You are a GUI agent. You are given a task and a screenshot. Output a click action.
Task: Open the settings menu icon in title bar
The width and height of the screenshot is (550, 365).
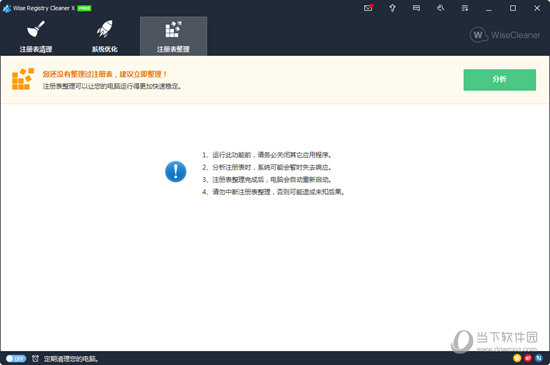point(465,8)
